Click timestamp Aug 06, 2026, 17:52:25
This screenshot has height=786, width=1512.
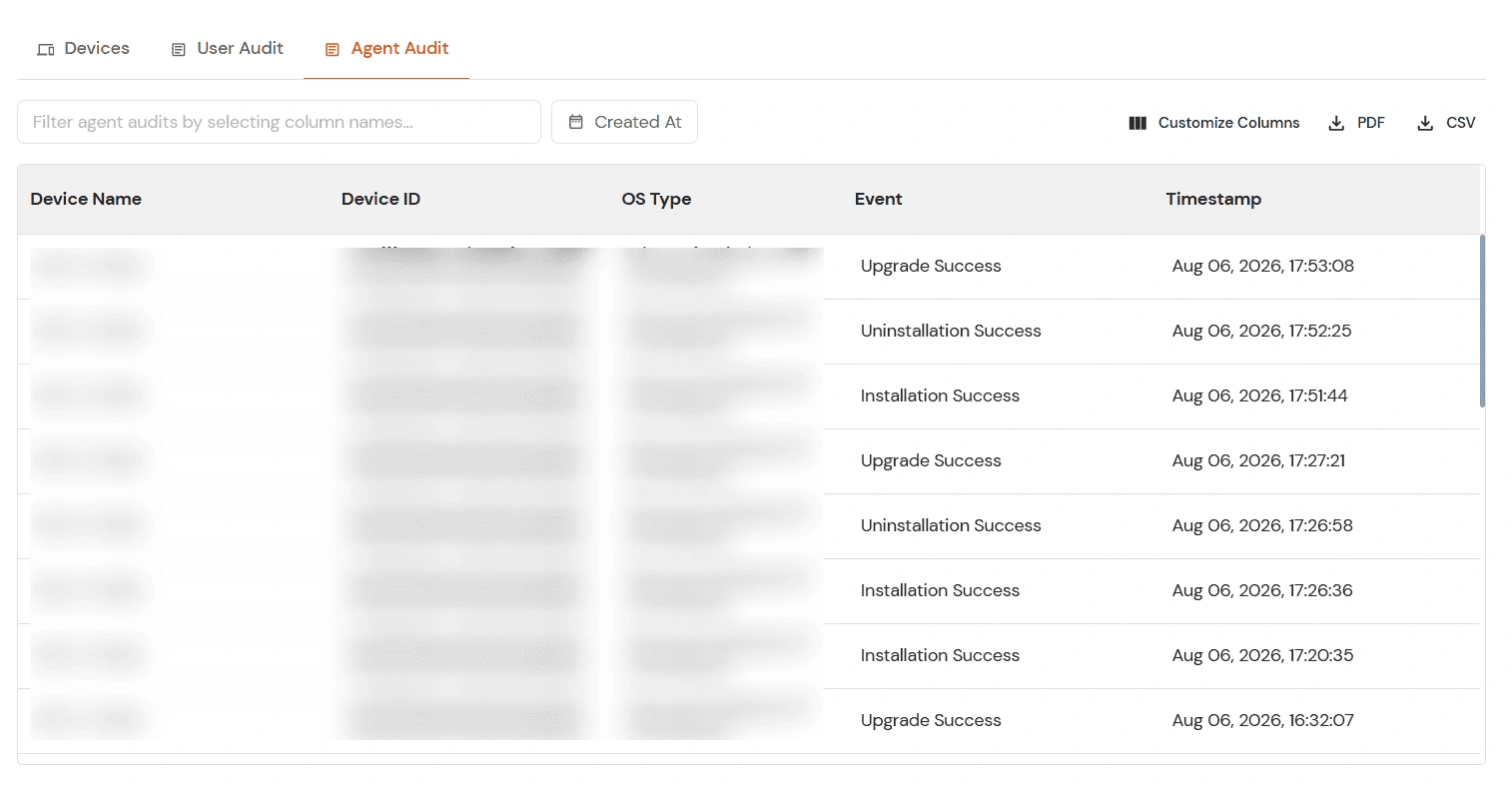tap(1261, 331)
